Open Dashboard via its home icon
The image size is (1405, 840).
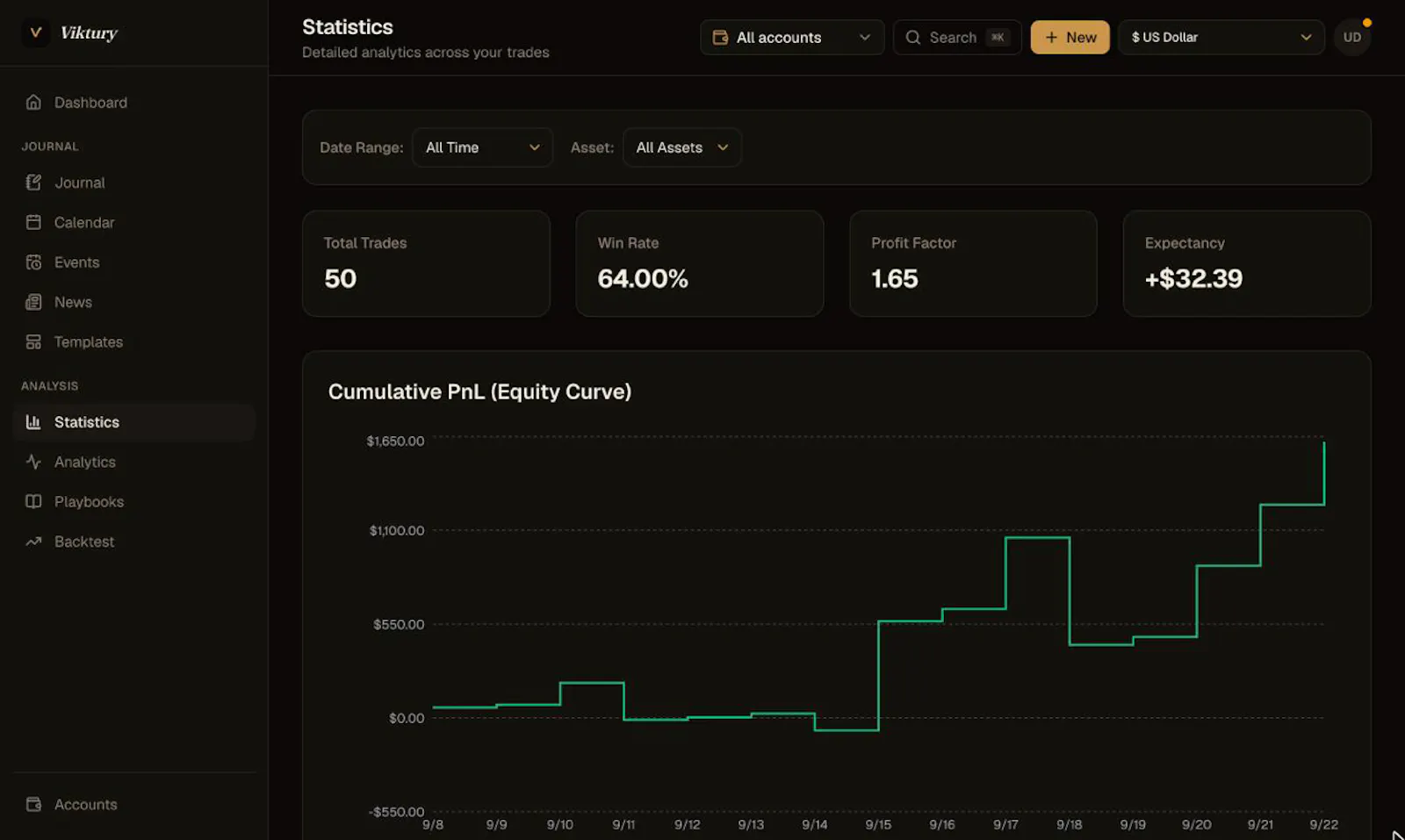tap(33, 103)
